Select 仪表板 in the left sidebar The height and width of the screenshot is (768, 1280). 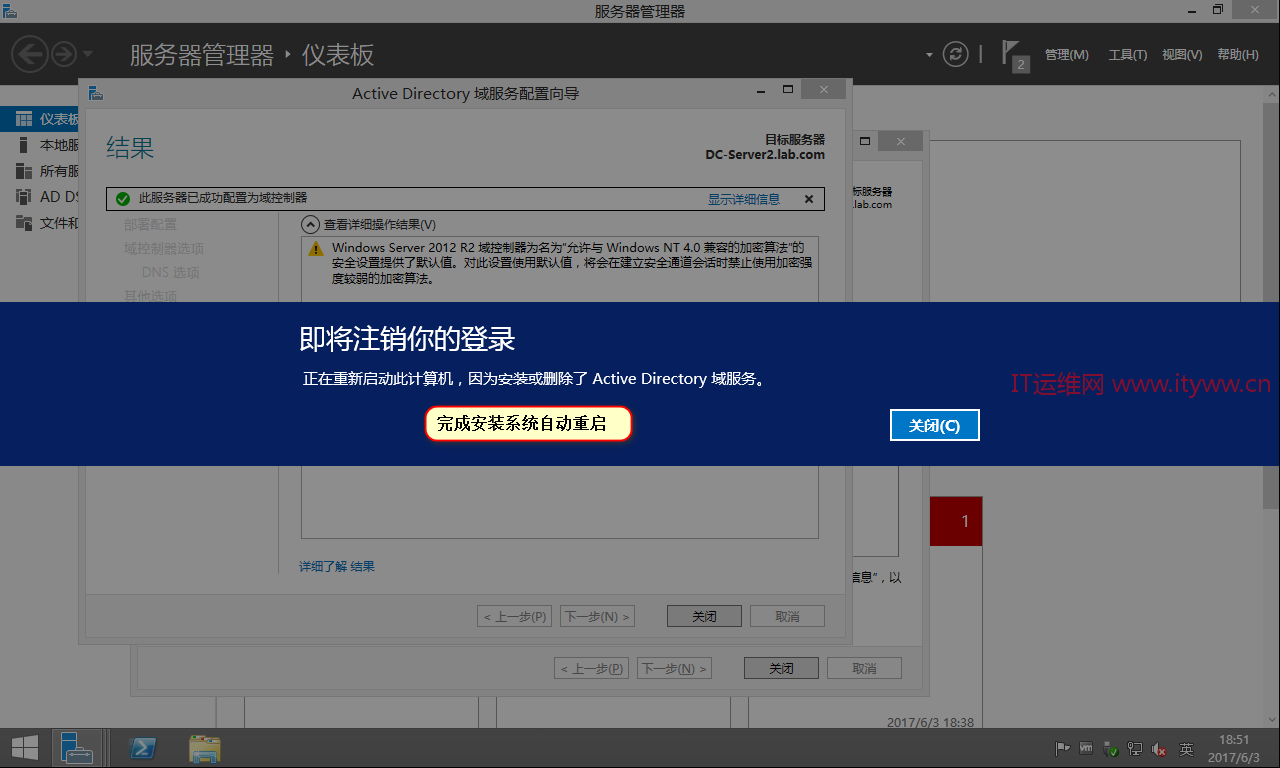pyautogui.click(x=40, y=119)
